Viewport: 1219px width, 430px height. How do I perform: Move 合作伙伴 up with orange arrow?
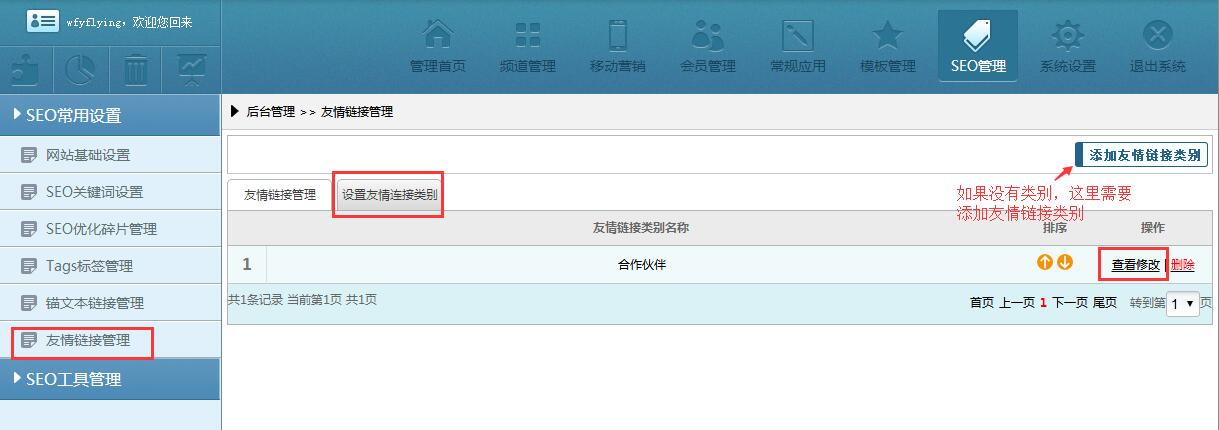point(1044,263)
